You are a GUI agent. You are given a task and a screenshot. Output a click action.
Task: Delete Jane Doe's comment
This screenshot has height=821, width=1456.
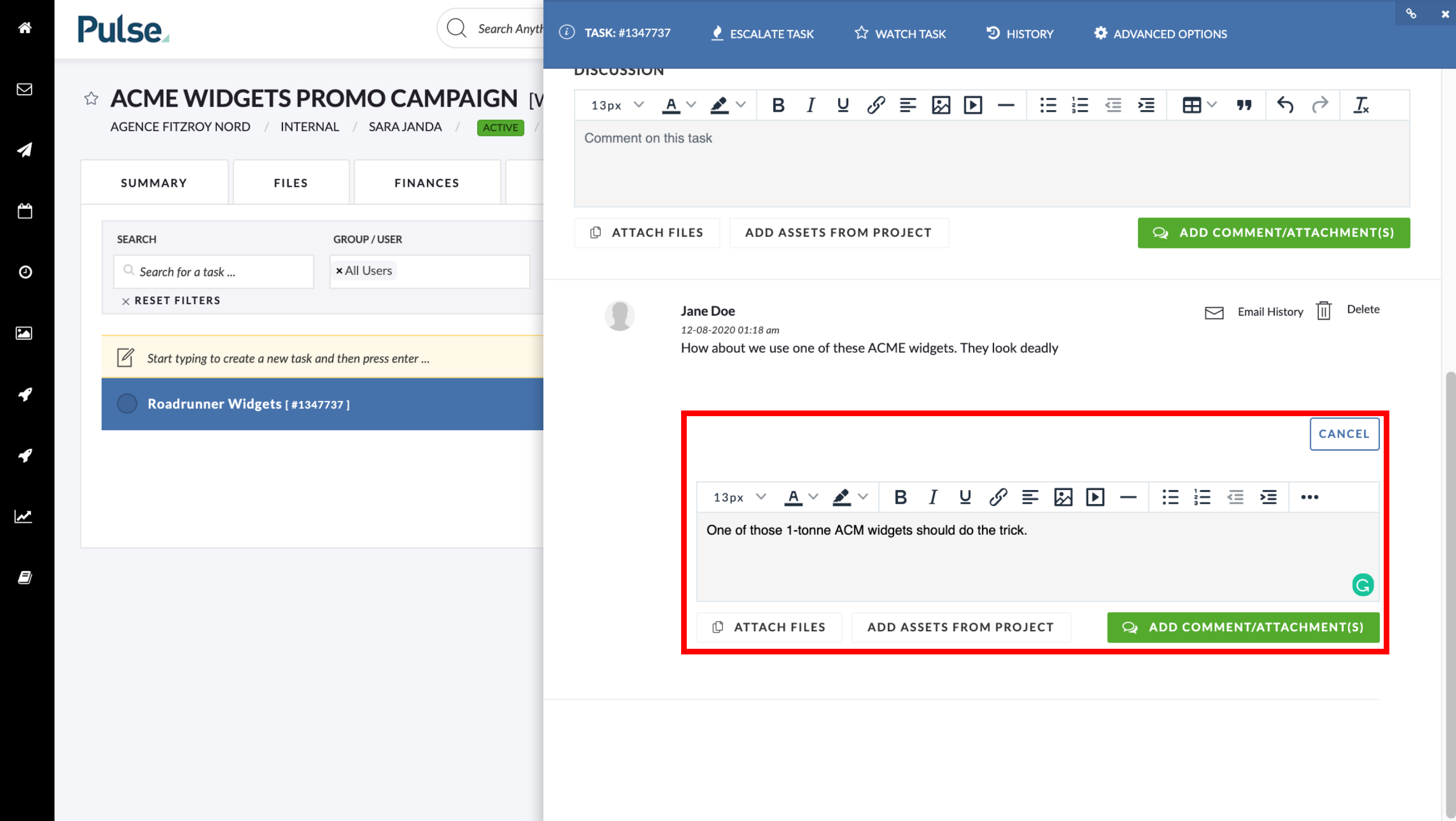(1347, 309)
